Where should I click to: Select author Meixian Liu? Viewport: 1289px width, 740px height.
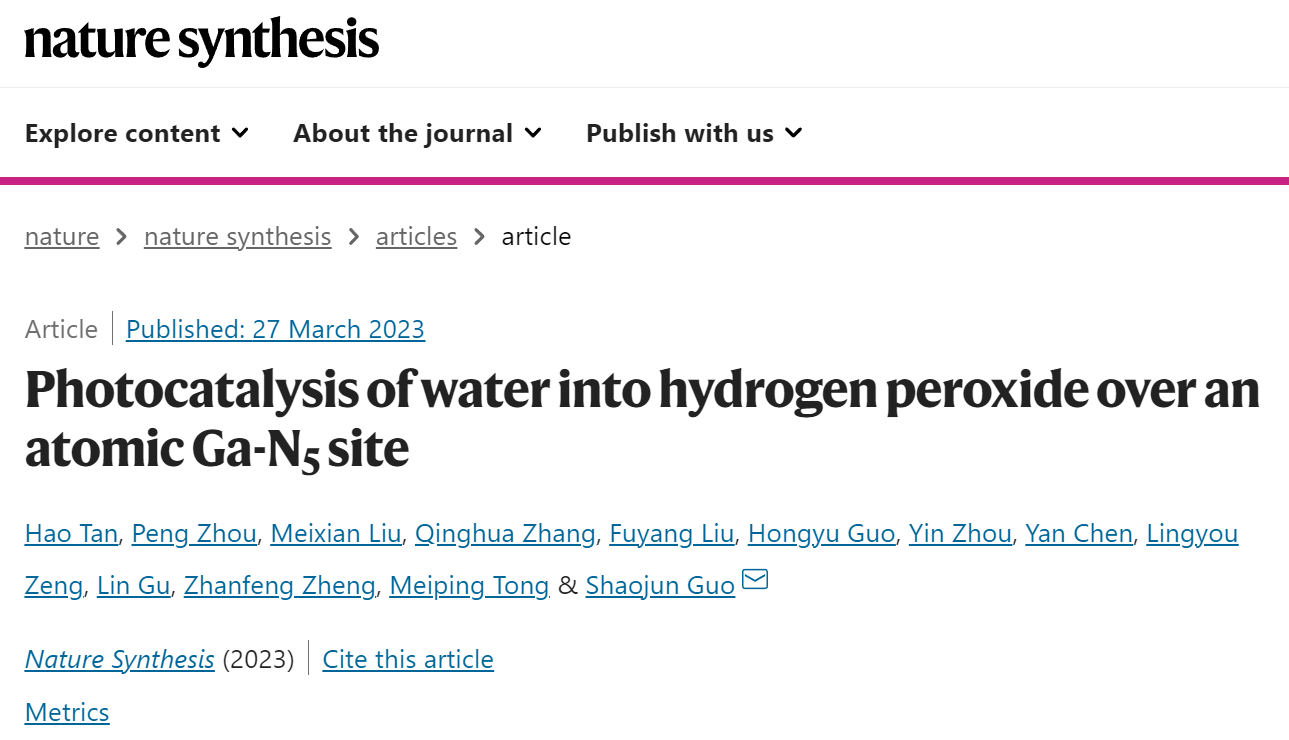[x=336, y=534]
